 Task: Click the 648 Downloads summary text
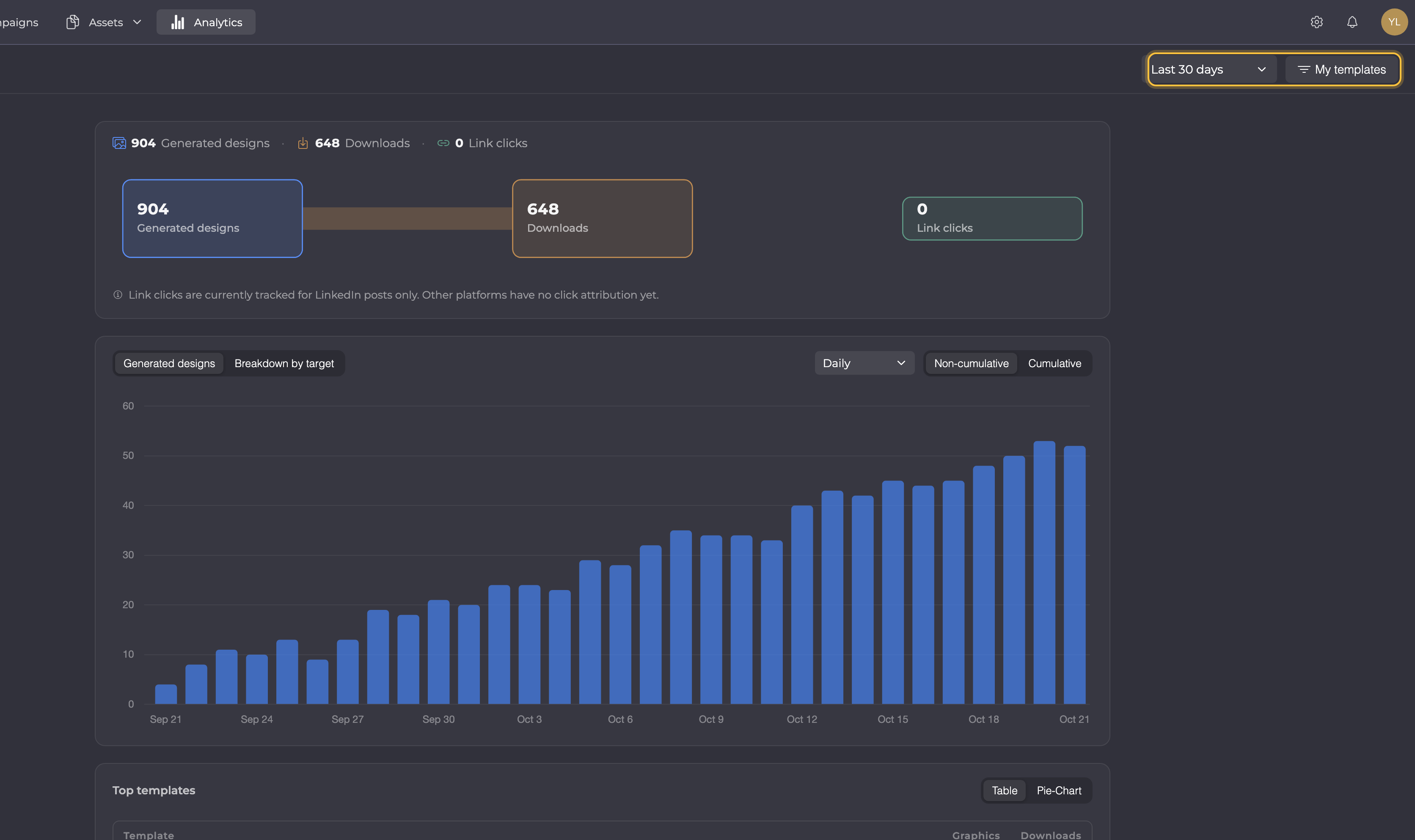(362, 143)
